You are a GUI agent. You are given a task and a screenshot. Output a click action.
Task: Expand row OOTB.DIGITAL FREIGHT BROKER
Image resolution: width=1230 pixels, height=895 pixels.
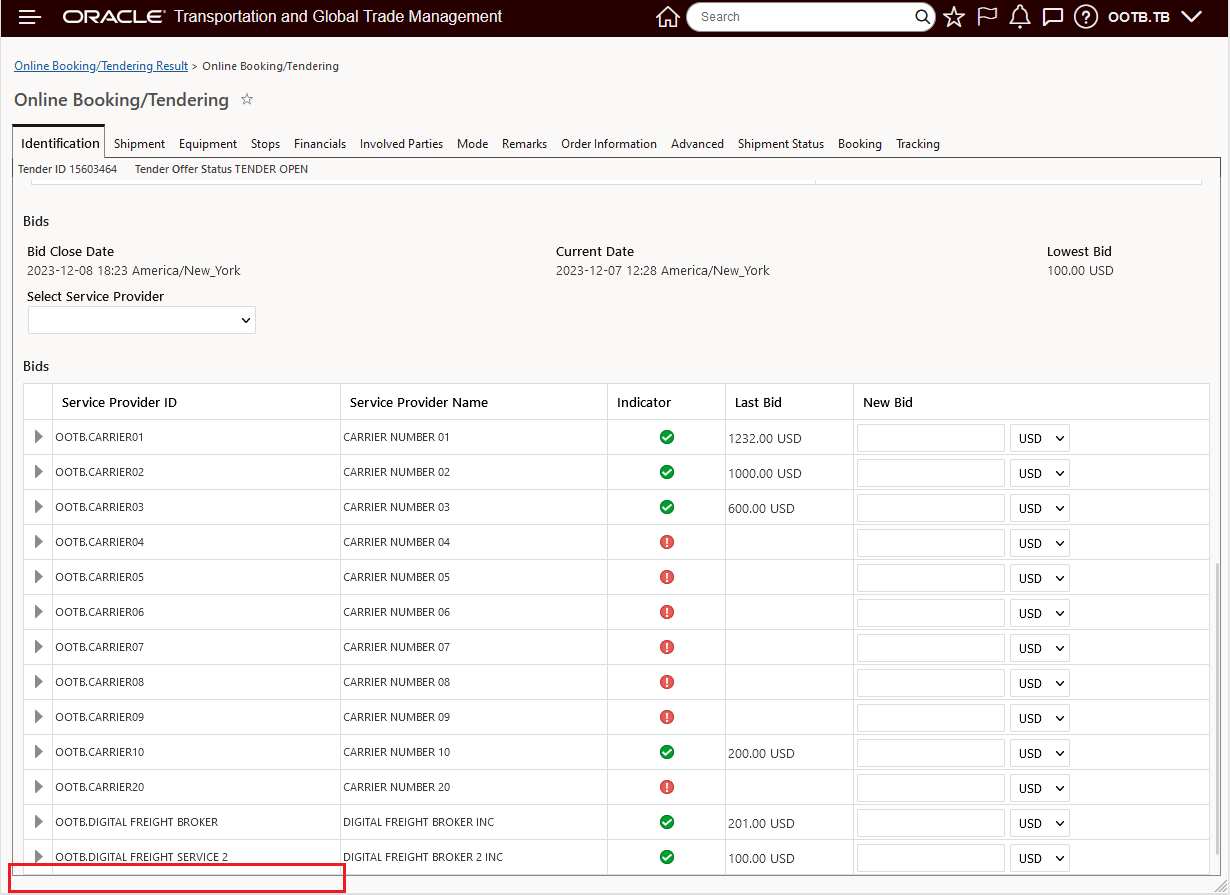point(39,822)
